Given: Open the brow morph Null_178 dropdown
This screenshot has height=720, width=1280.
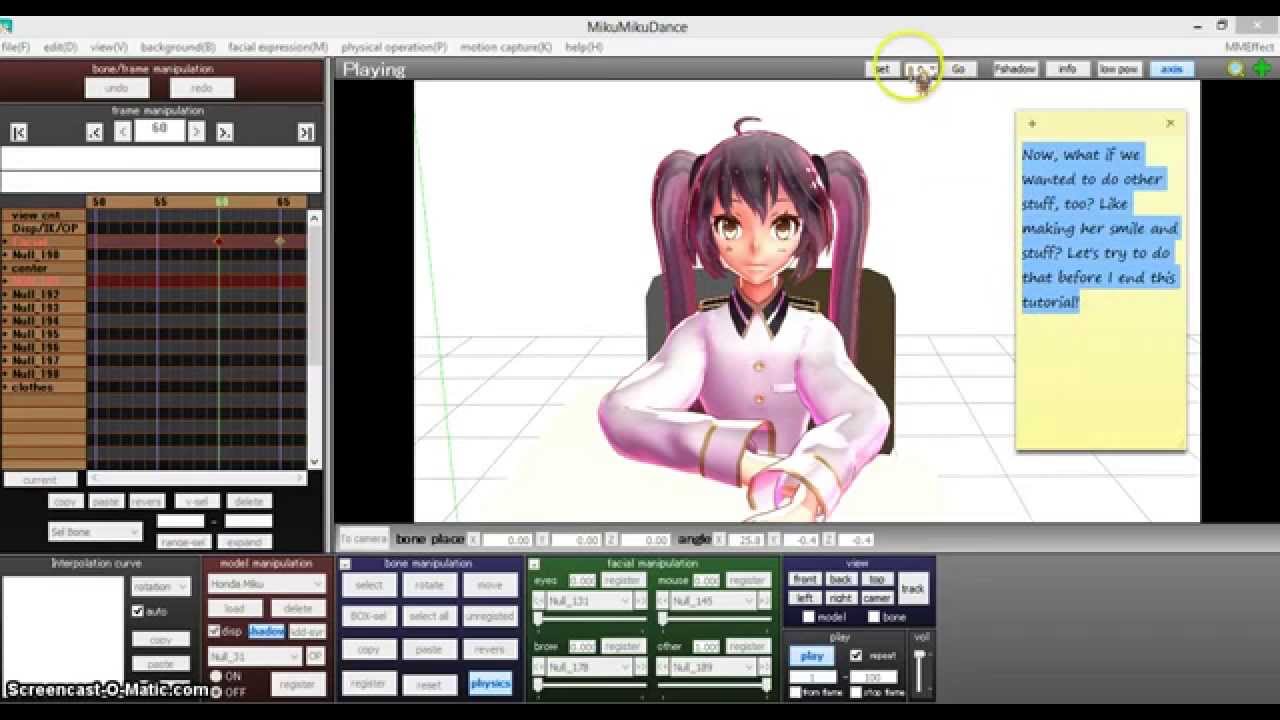Looking at the screenshot, I should (589, 667).
